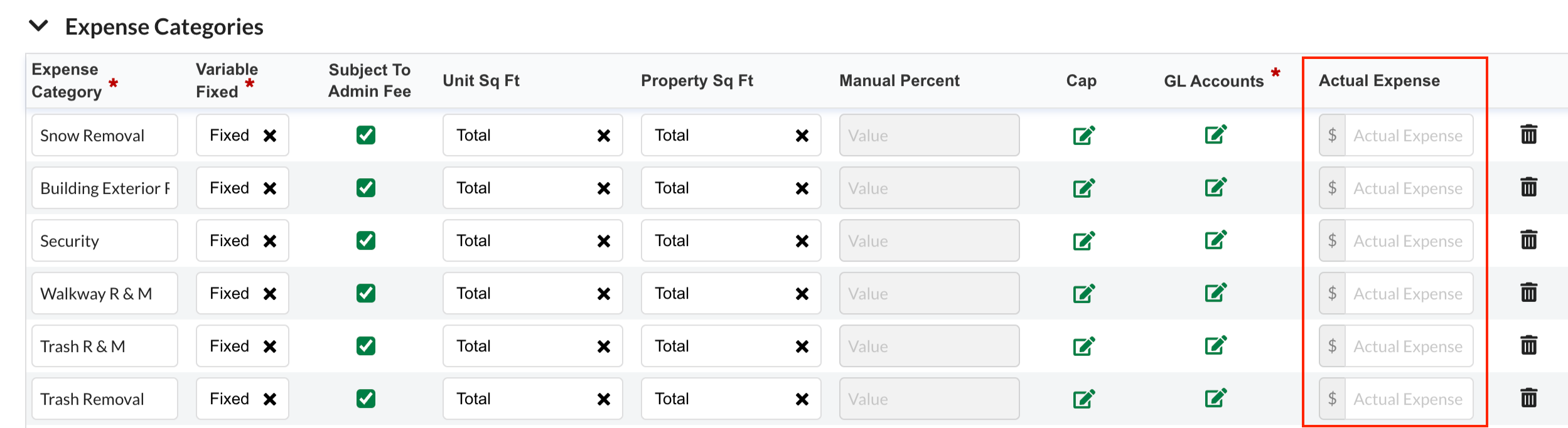Open Unit Sq Ft dropdown for Security
This screenshot has width=1568, height=428.
pos(532,240)
